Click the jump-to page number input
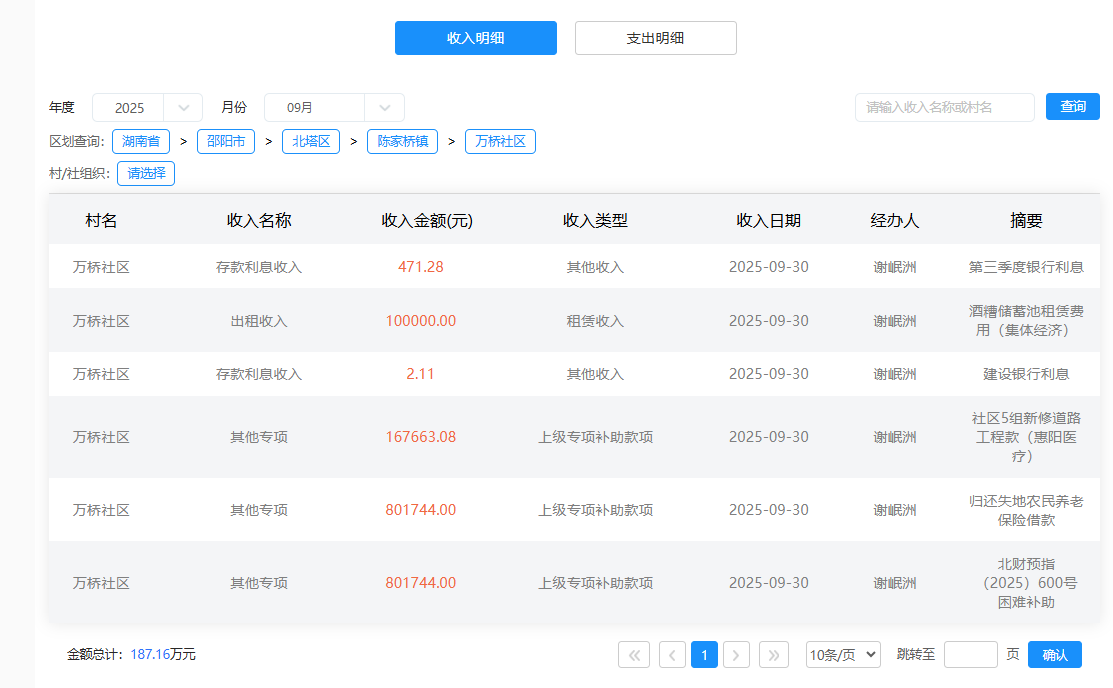Image resolution: width=1113 pixels, height=688 pixels. 970,655
